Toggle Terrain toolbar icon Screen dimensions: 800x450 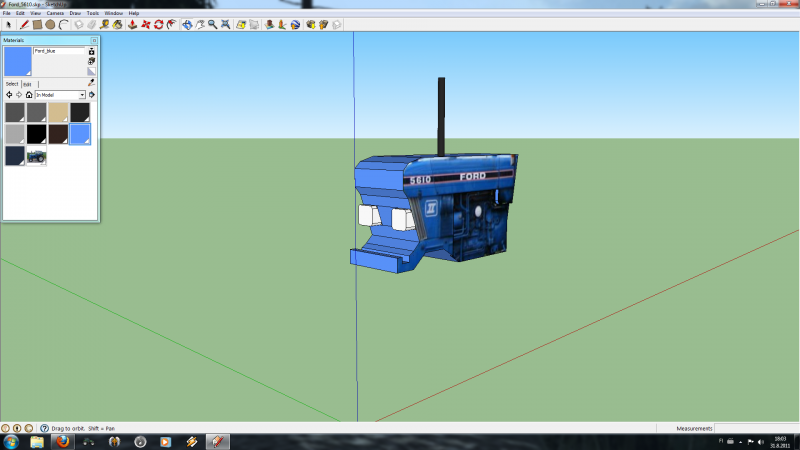click(x=254, y=24)
